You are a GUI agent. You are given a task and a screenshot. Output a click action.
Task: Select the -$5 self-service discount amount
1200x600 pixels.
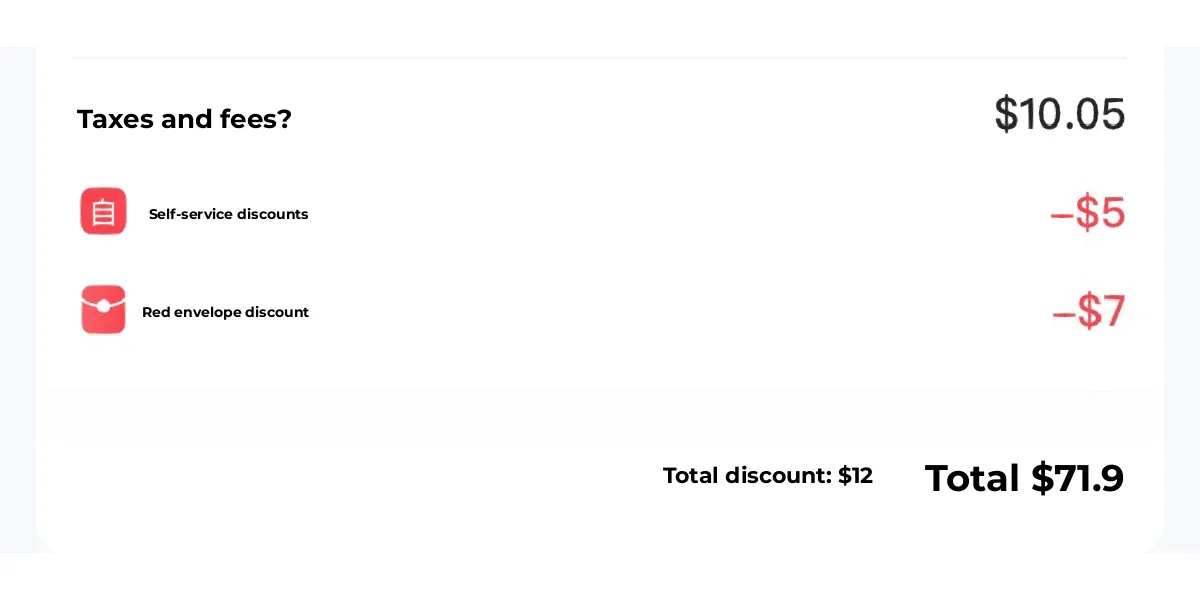(1088, 213)
